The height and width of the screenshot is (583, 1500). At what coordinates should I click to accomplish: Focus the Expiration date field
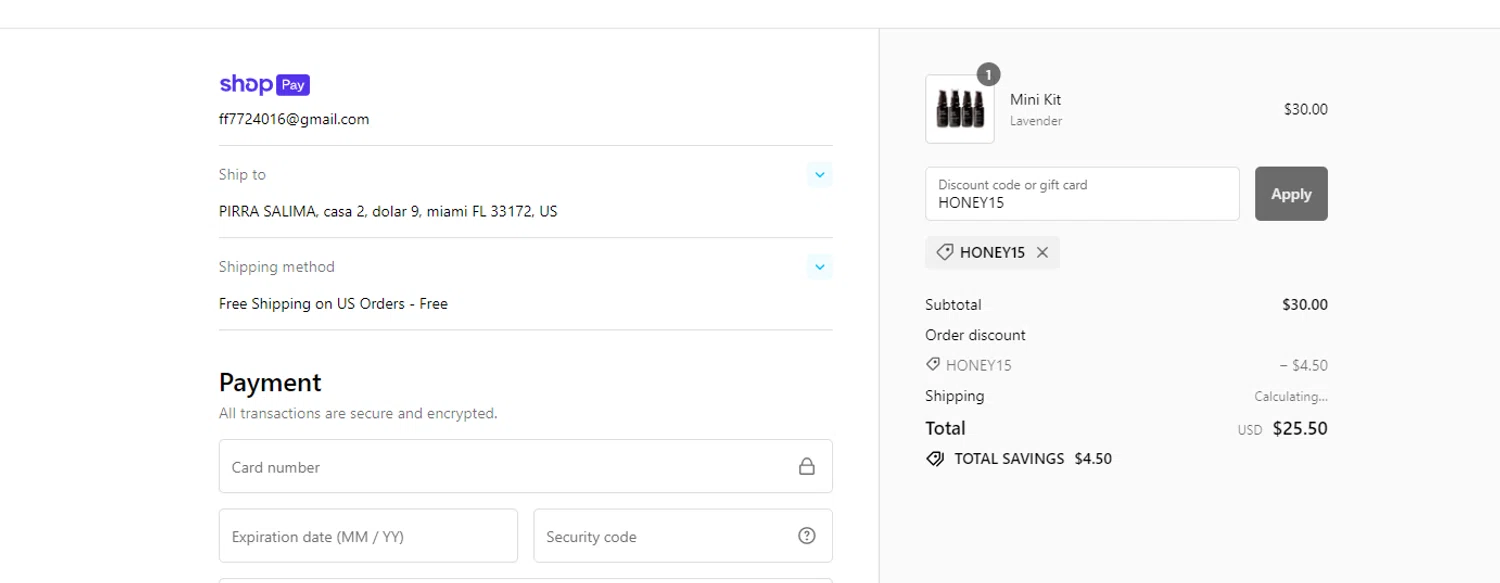pyautogui.click(x=368, y=536)
